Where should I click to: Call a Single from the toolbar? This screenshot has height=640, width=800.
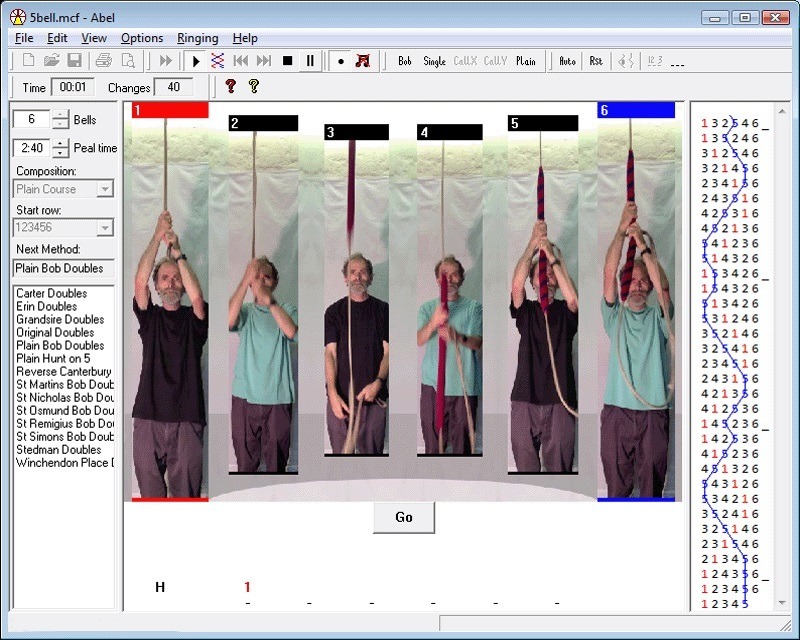[434, 61]
